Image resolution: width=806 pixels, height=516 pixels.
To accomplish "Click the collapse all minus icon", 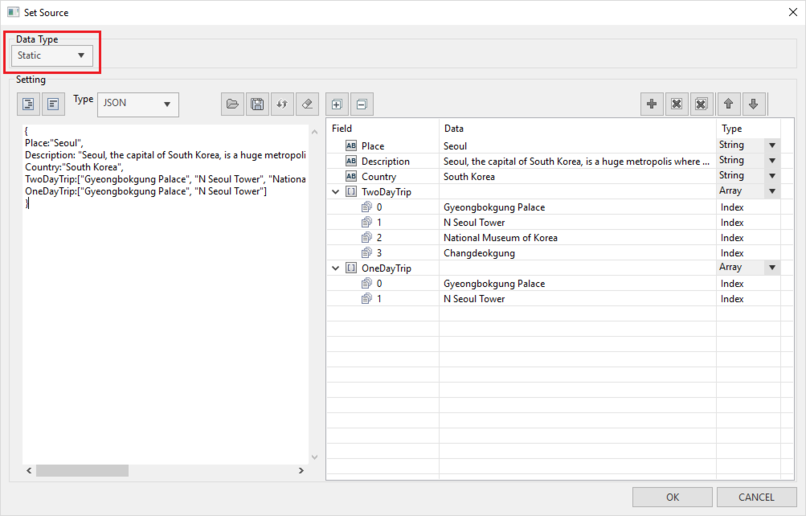I will tap(361, 104).
